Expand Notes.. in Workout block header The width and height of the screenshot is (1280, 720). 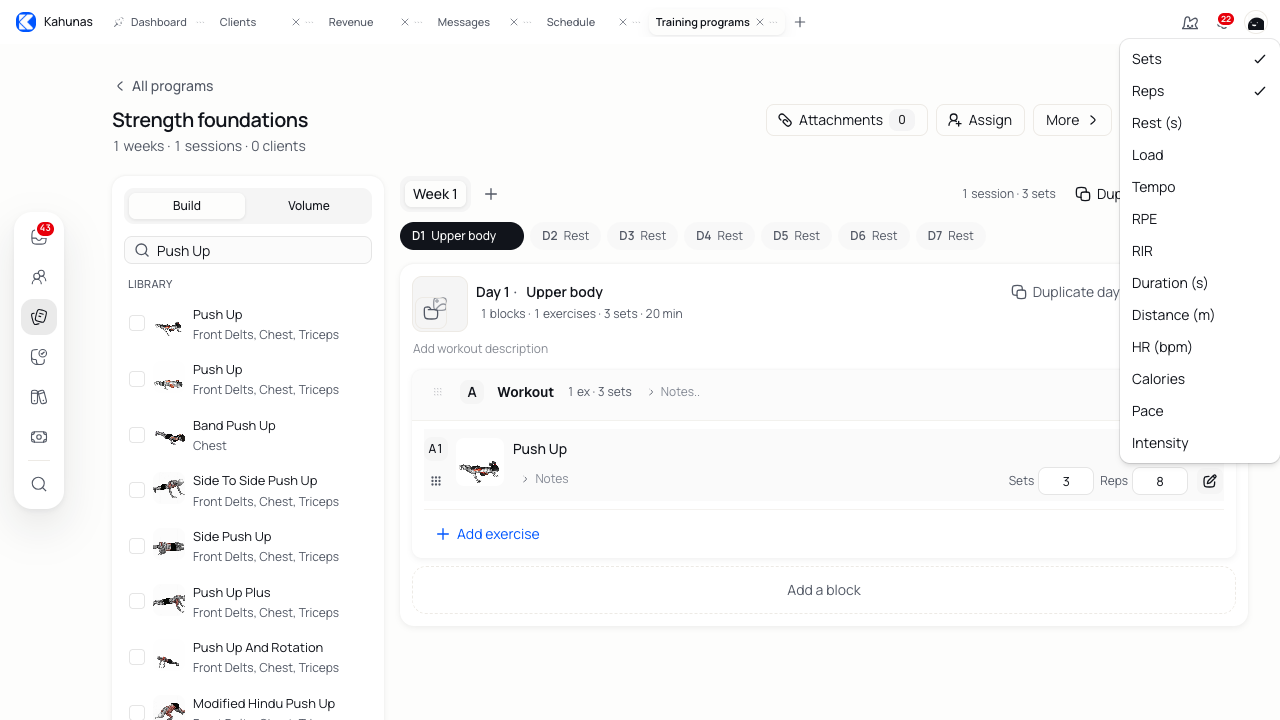pyautogui.click(x=674, y=392)
